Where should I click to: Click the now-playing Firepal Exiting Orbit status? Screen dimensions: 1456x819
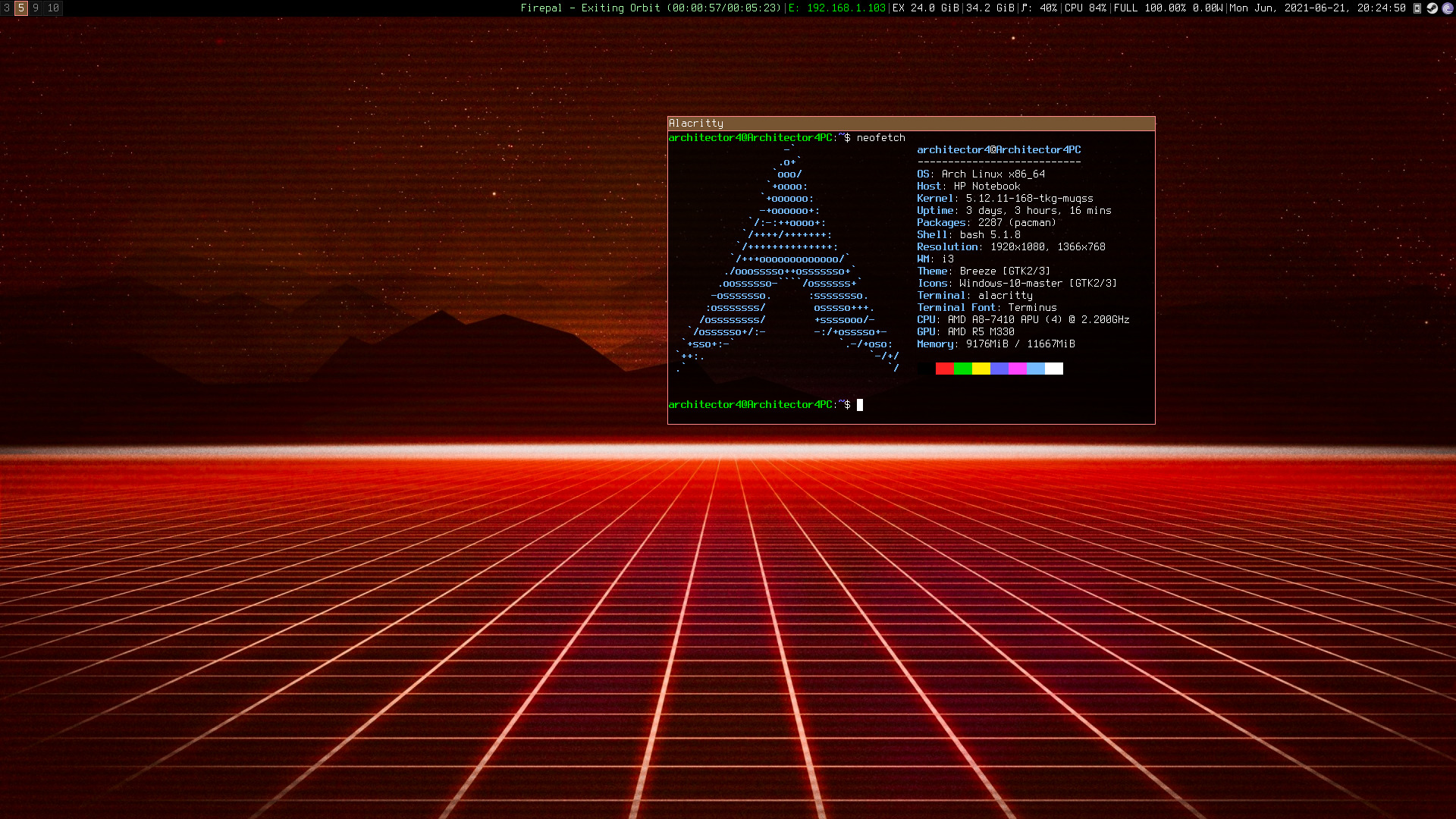pos(651,8)
